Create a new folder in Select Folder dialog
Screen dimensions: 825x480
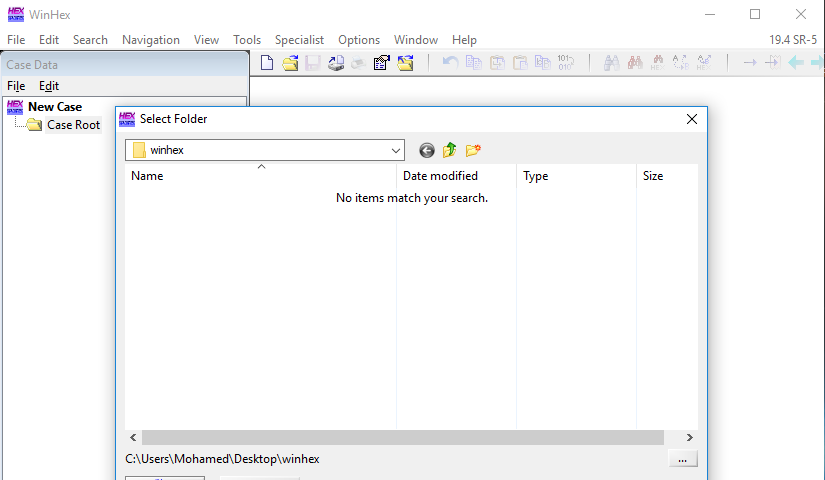(473, 150)
